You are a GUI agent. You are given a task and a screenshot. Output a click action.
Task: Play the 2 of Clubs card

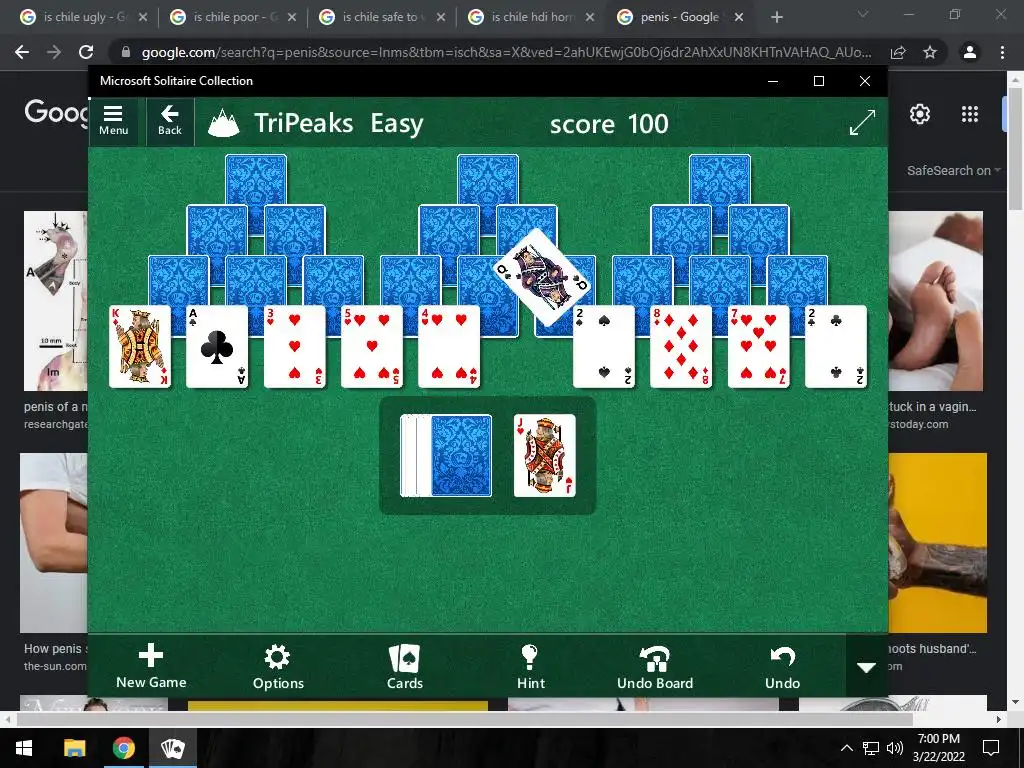pos(836,347)
